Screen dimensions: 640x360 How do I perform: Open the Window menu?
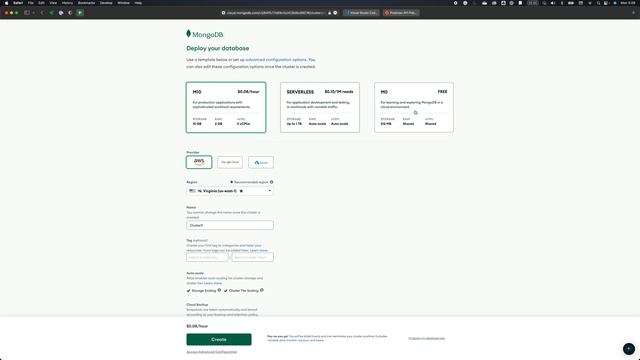point(123,3)
